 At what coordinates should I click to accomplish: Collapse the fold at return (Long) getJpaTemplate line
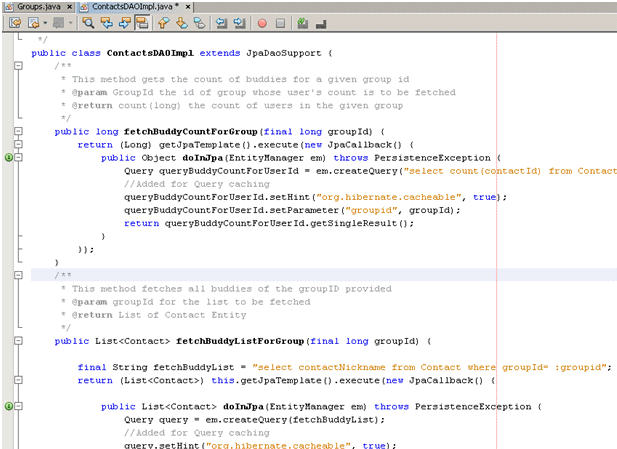coord(18,144)
